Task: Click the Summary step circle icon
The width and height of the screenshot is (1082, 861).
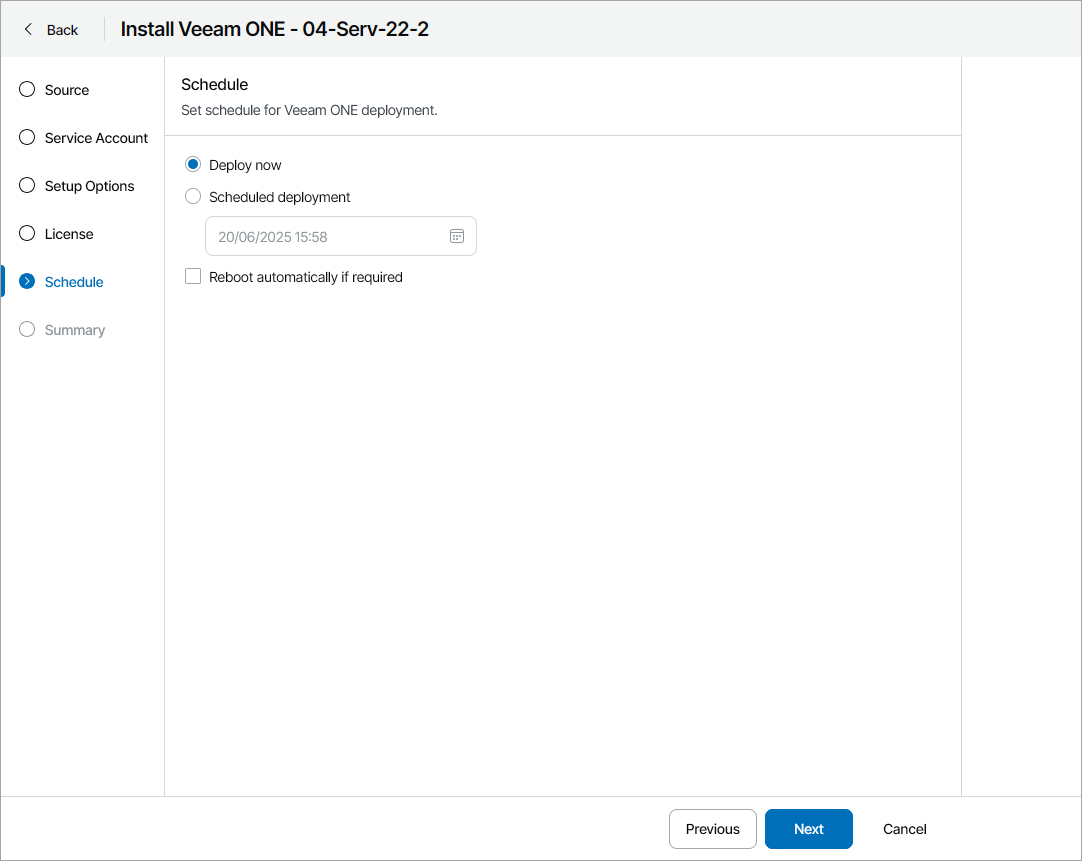Action: (x=27, y=330)
